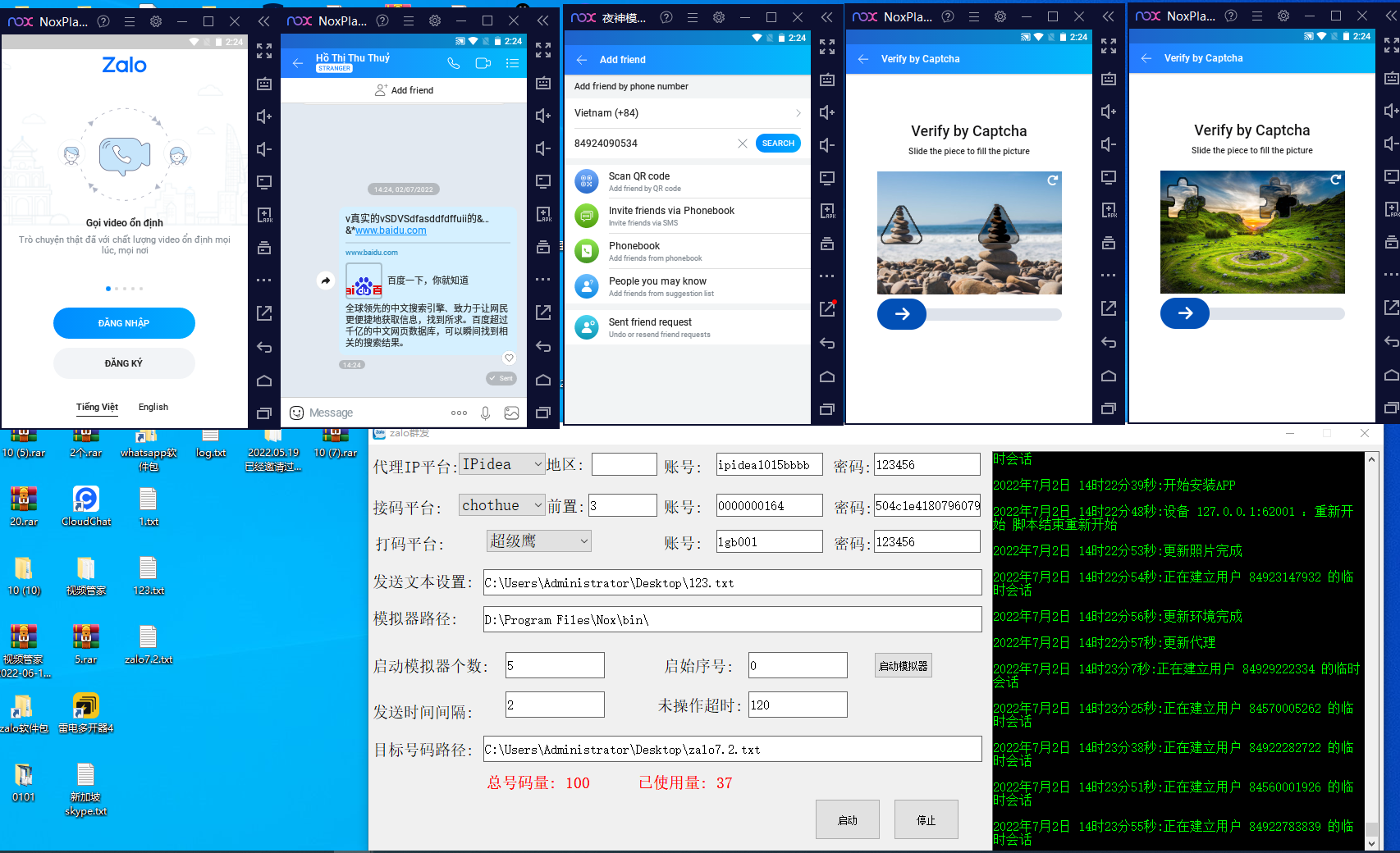Screen dimensions: 1400x853
Task: Open zalo7.2.txt desktop file
Action: click(148, 644)
